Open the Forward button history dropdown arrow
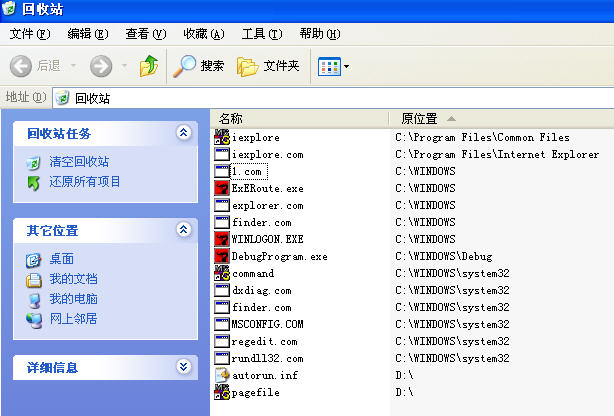The image size is (614, 416). (x=125, y=65)
